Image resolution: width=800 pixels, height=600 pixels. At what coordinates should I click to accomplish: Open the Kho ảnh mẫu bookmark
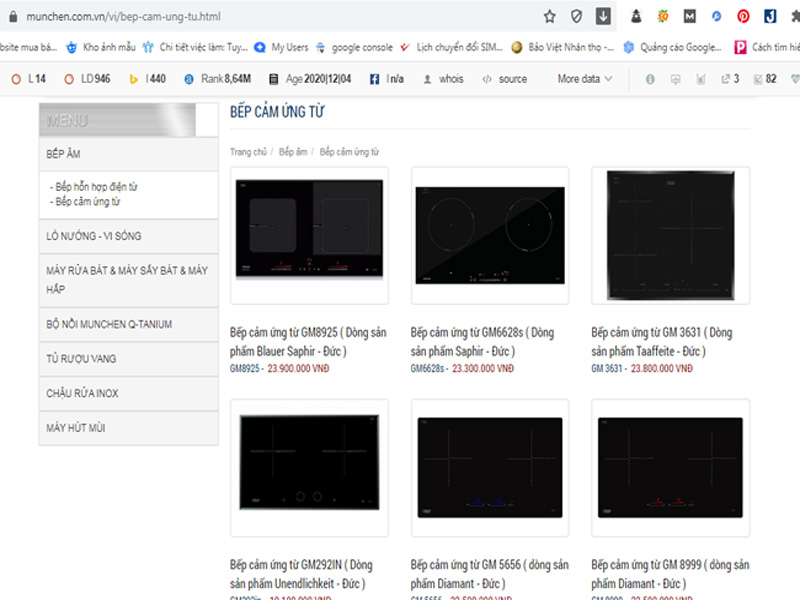pos(101,47)
